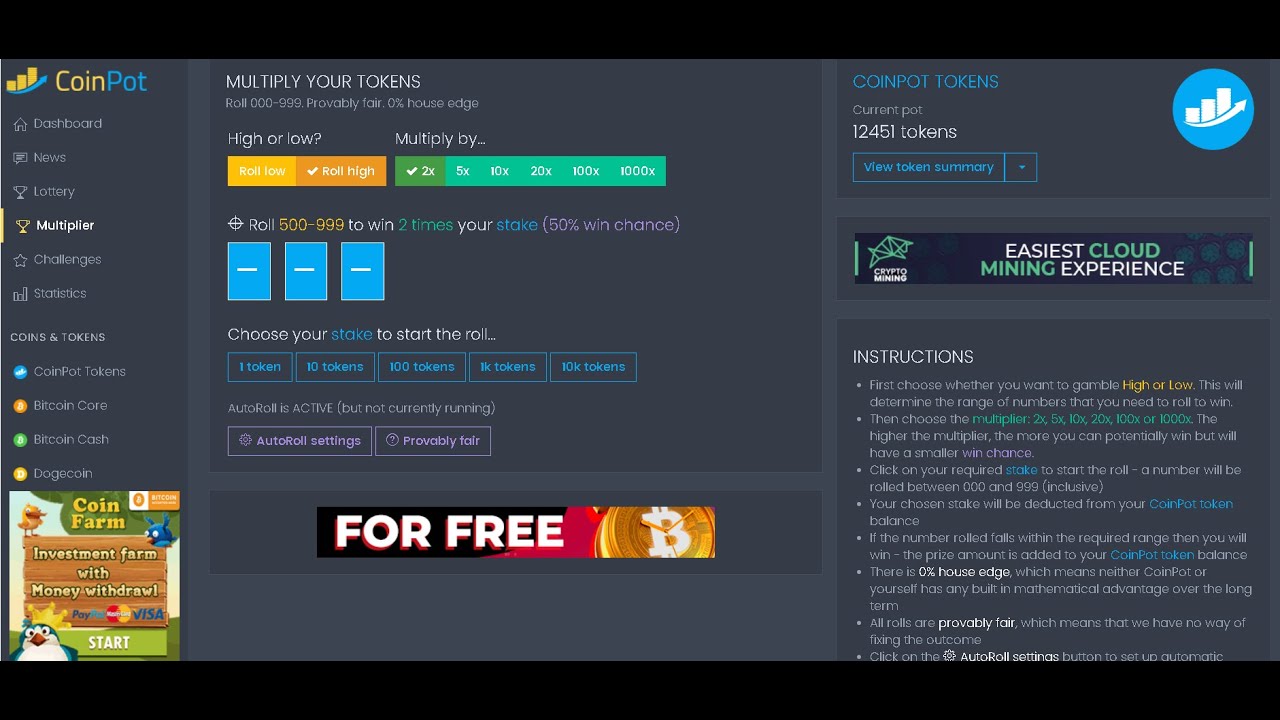This screenshot has height=720, width=1280.
Task: Choose the Roll high option
Action: click(341, 171)
